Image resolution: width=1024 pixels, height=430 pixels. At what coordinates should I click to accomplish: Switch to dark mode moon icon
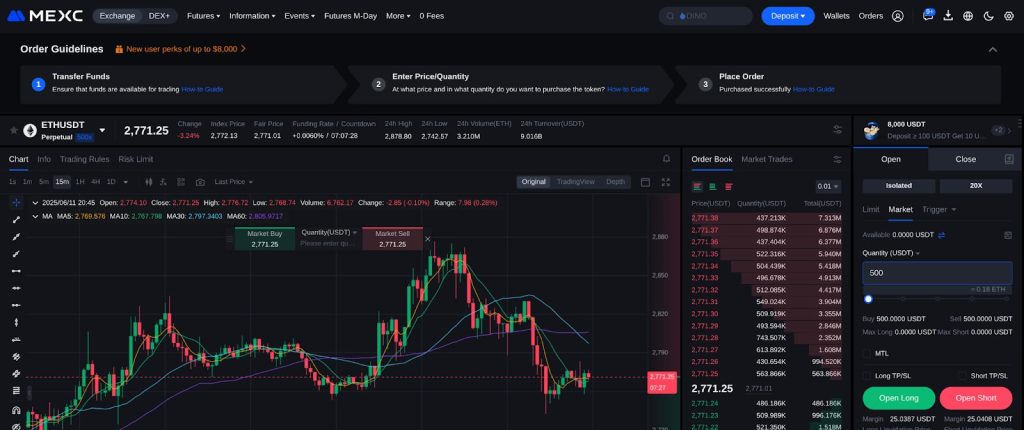(x=989, y=16)
